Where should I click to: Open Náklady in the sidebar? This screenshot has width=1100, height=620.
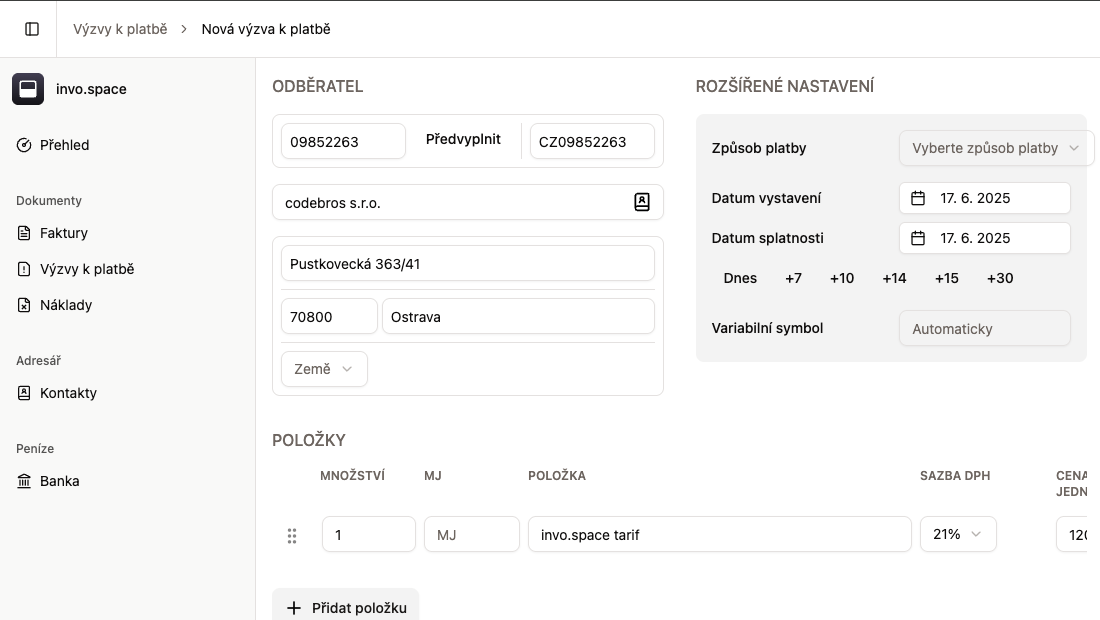pyautogui.click(x=66, y=305)
